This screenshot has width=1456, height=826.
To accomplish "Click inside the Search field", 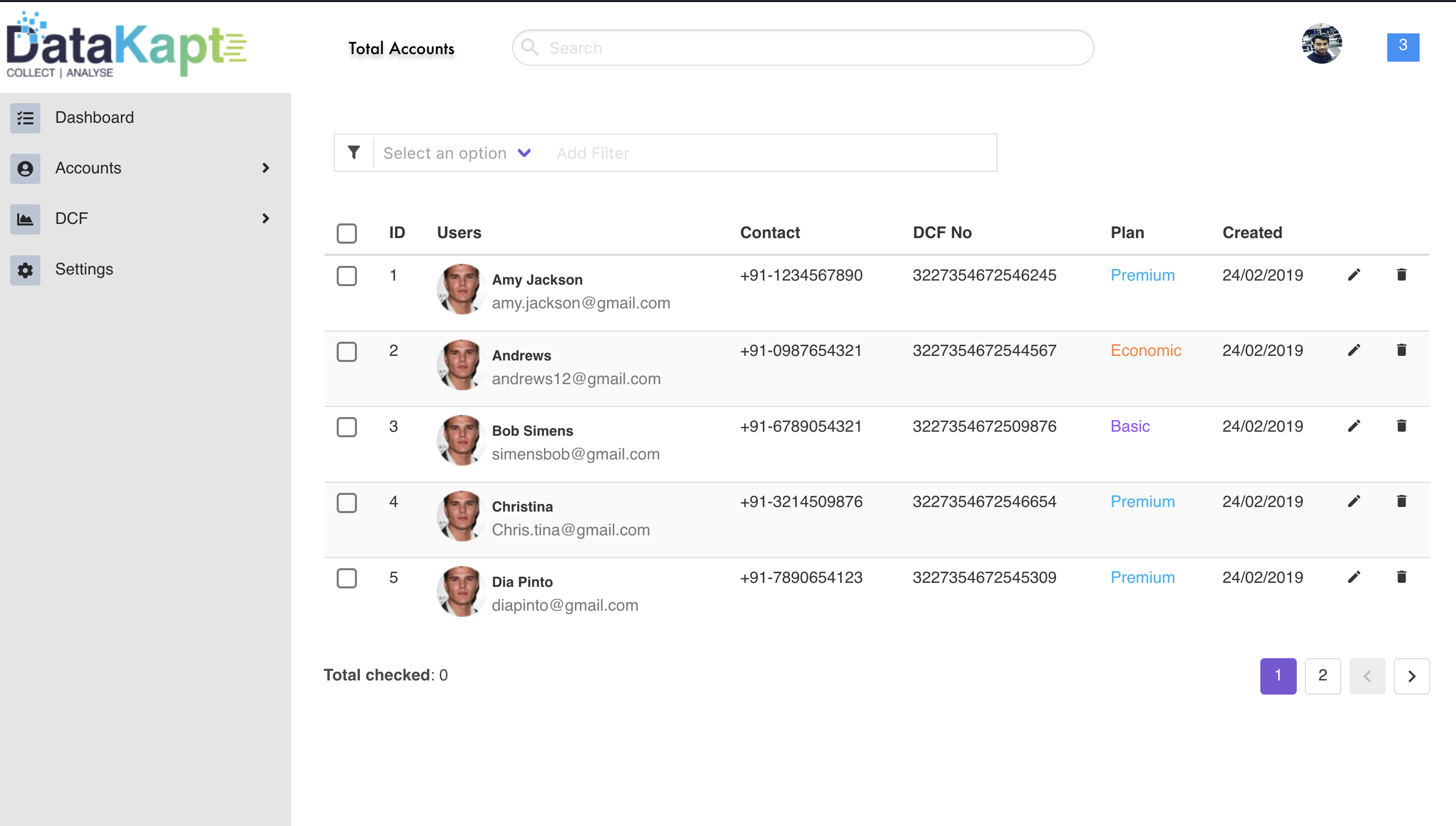I will tap(803, 48).
